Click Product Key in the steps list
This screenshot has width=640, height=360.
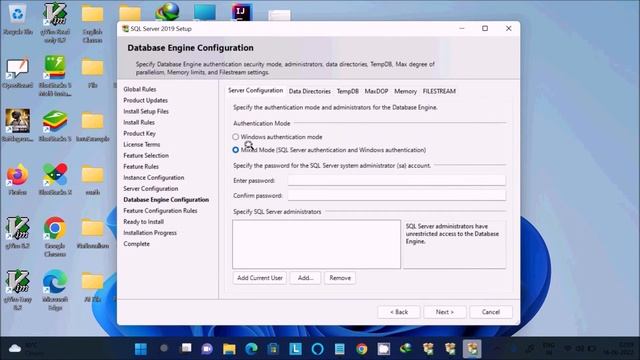pyautogui.click(x=139, y=133)
